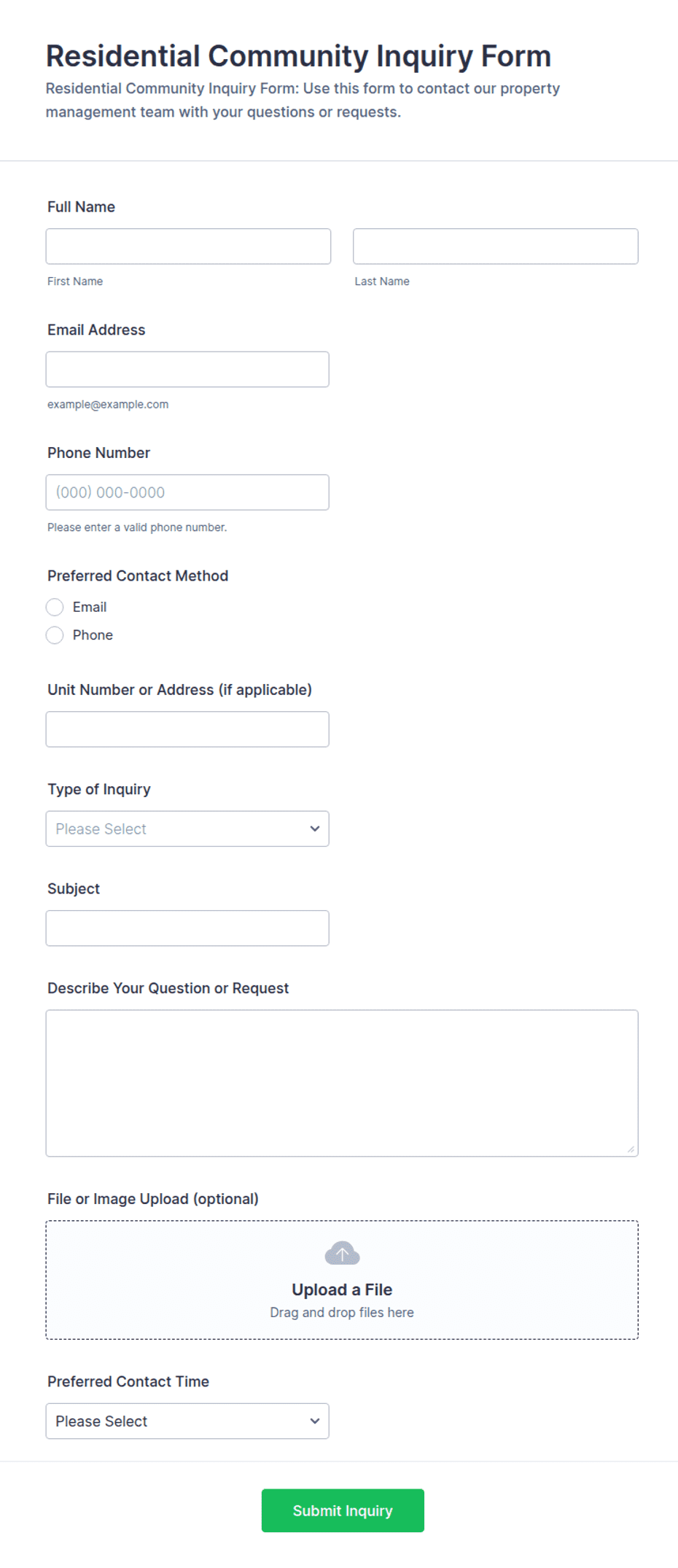Open the Preferred Contact Time dropdown
The height and width of the screenshot is (1568, 678).
point(187,1421)
